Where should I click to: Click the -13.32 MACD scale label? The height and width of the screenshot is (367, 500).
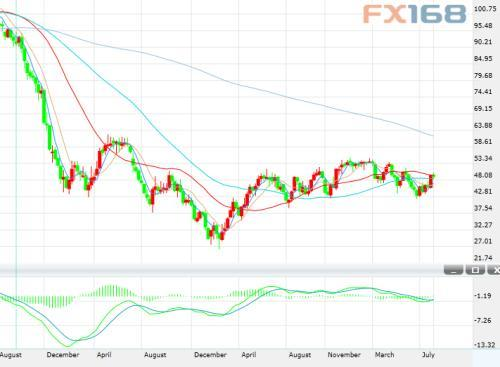[484, 345]
